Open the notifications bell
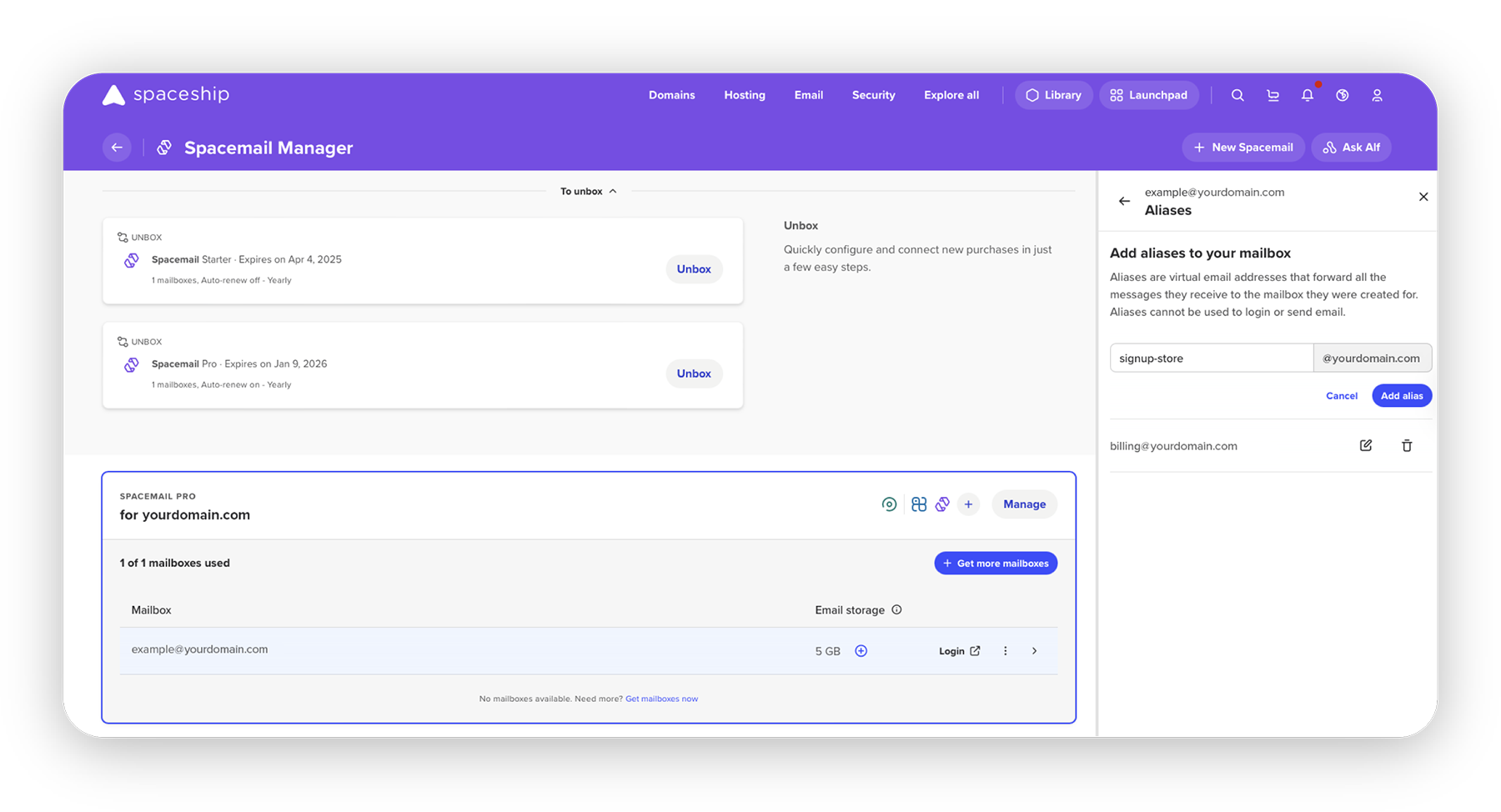Screen dimensions: 1501x812 [1308, 95]
